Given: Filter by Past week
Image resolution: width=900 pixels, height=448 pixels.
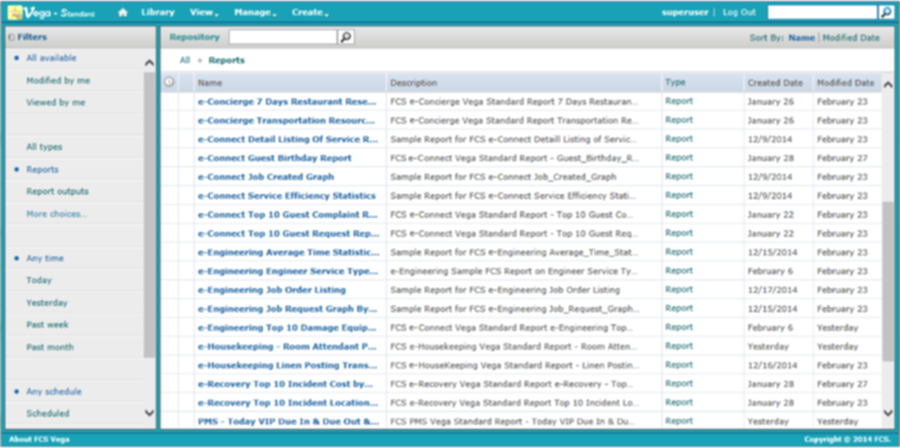Looking at the screenshot, I should pyautogui.click(x=47, y=325).
